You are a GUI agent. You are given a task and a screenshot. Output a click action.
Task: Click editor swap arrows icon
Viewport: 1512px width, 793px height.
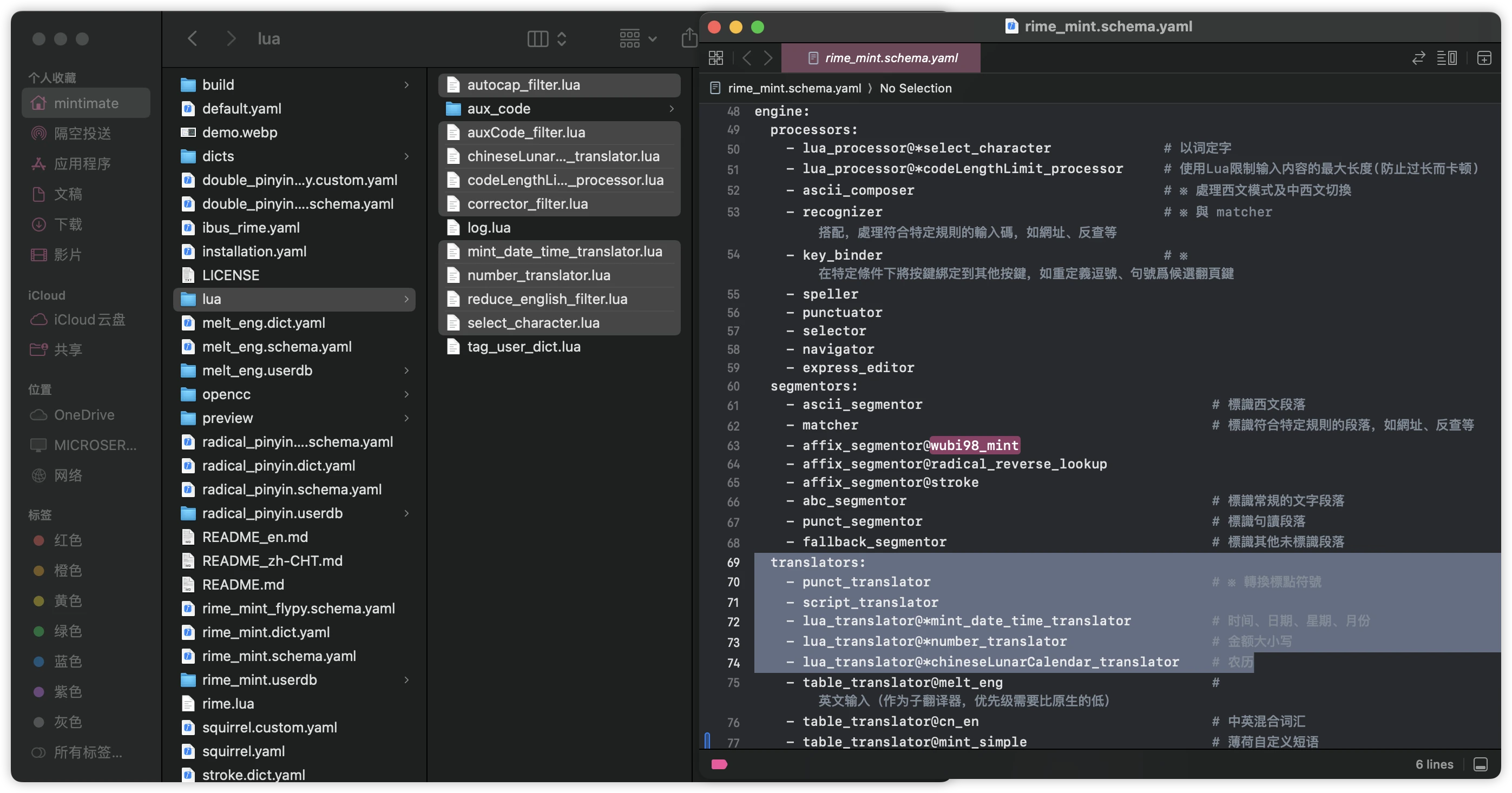(1419, 58)
